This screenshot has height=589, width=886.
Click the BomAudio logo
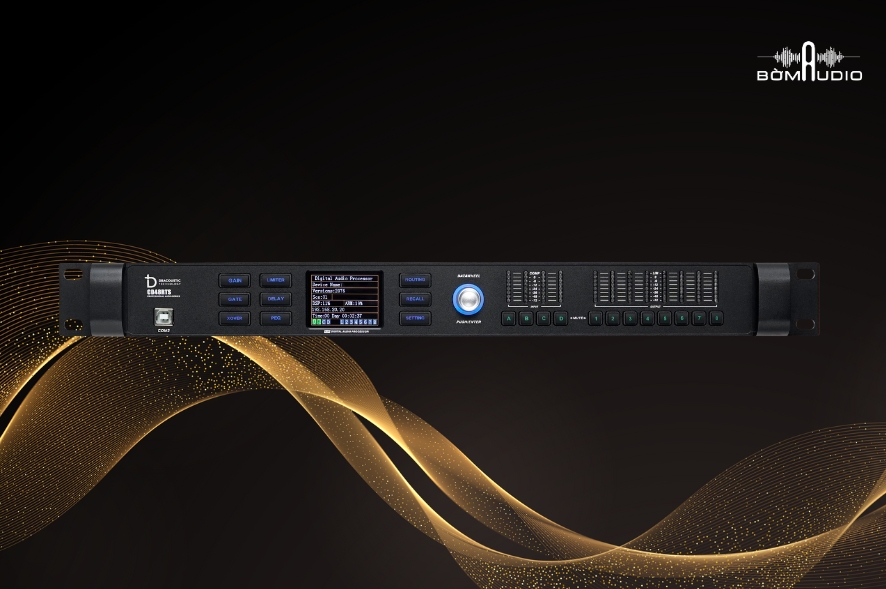point(809,62)
